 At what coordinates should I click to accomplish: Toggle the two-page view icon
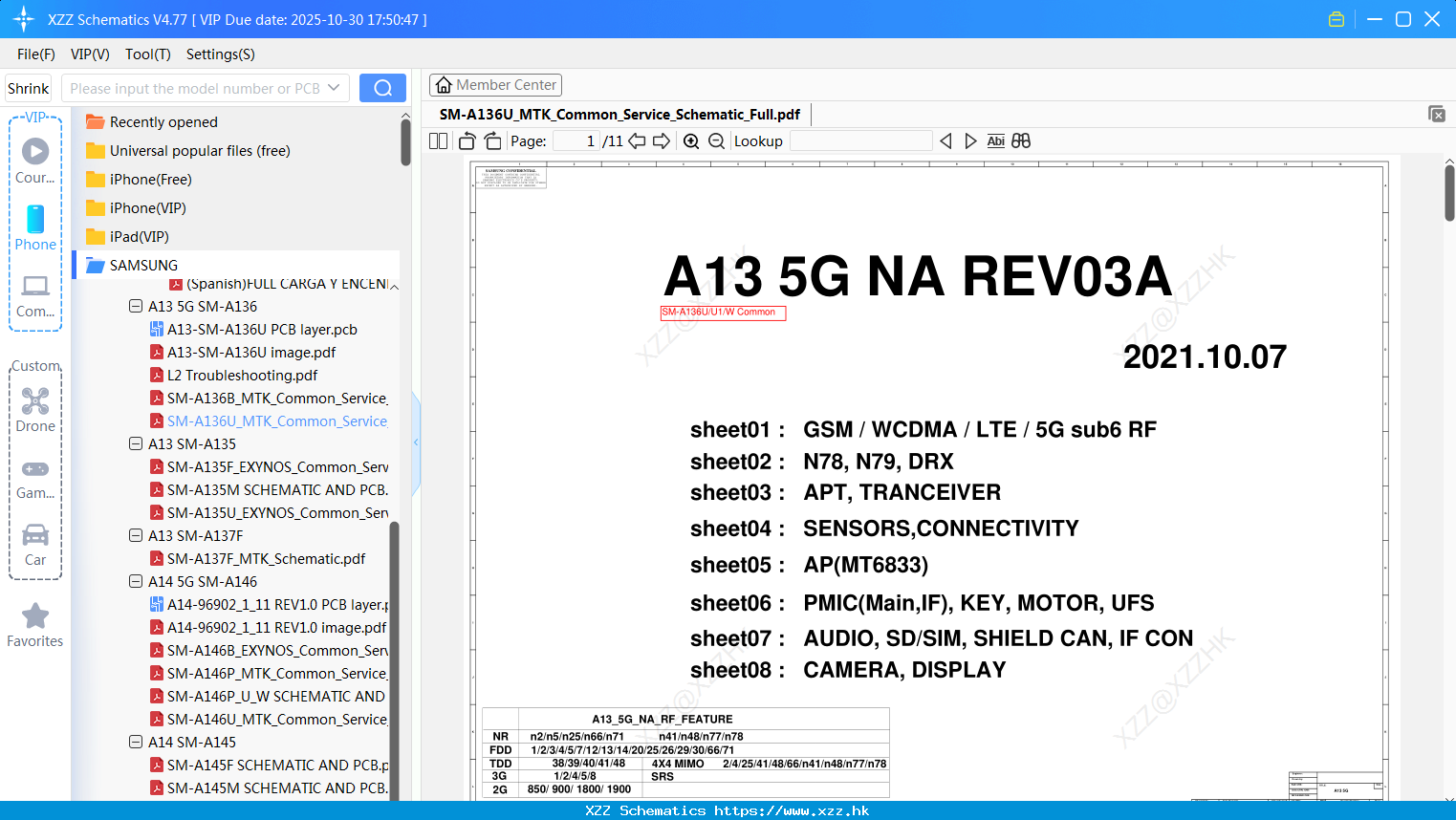pyautogui.click(x=438, y=141)
